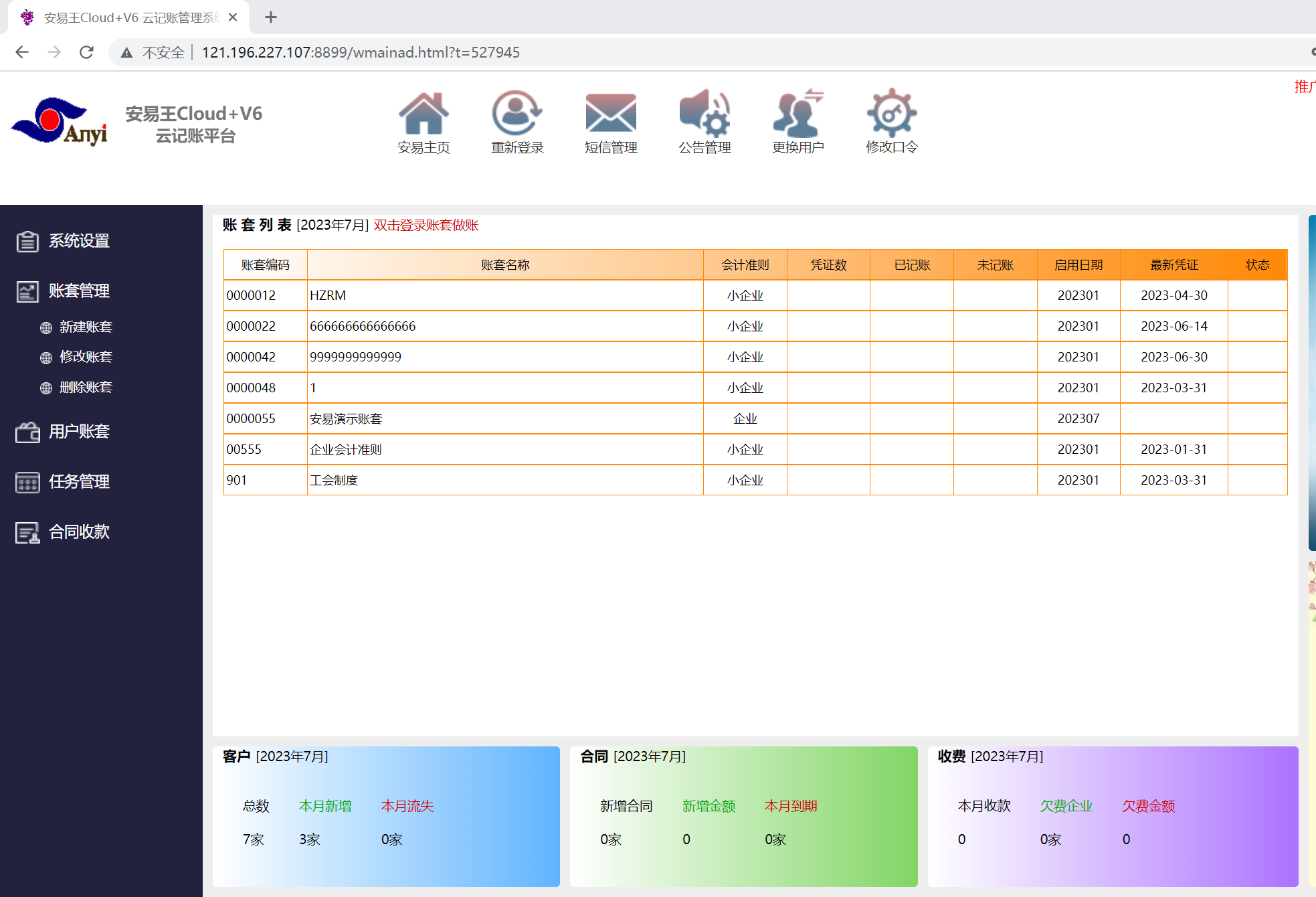
Task: Open 短信管理 envelope icon
Action: [610, 114]
